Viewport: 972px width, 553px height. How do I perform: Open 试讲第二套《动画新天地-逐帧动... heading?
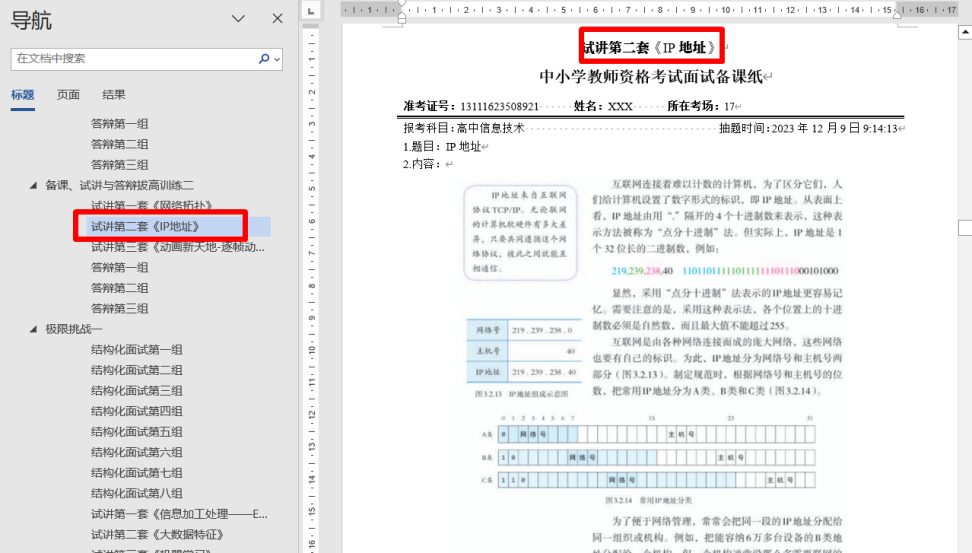click(177, 247)
